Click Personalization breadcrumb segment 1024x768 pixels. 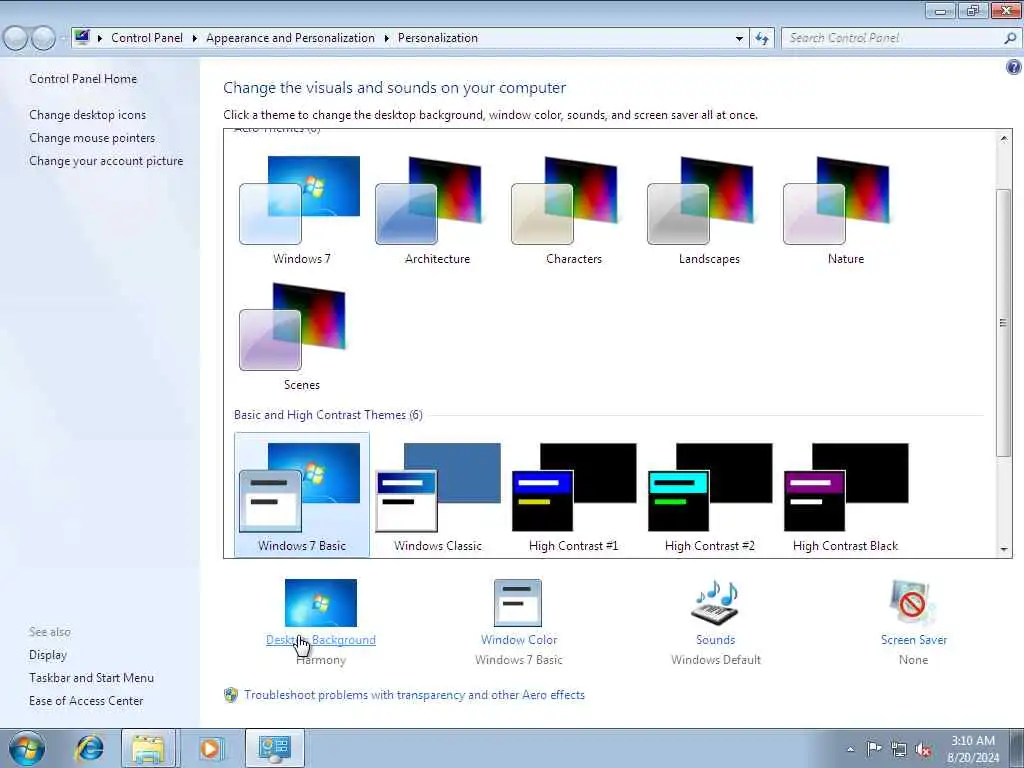438,38
